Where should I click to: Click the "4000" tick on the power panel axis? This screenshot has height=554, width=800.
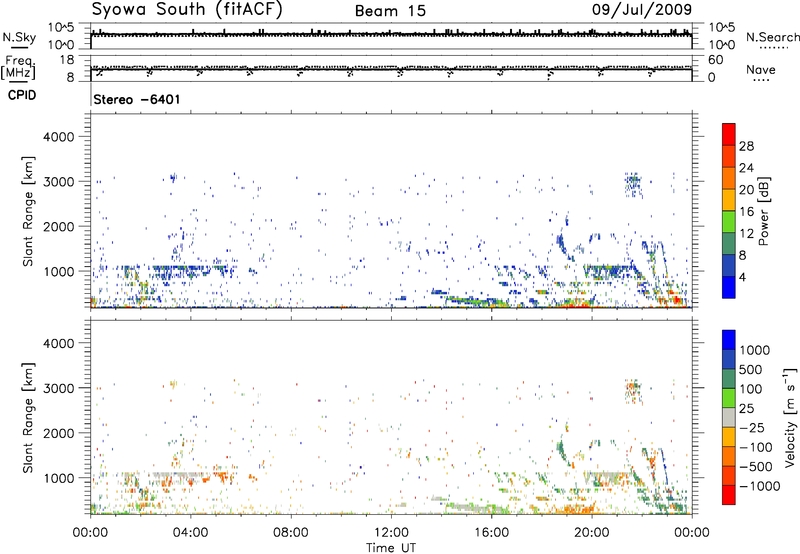(x=59, y=137)
